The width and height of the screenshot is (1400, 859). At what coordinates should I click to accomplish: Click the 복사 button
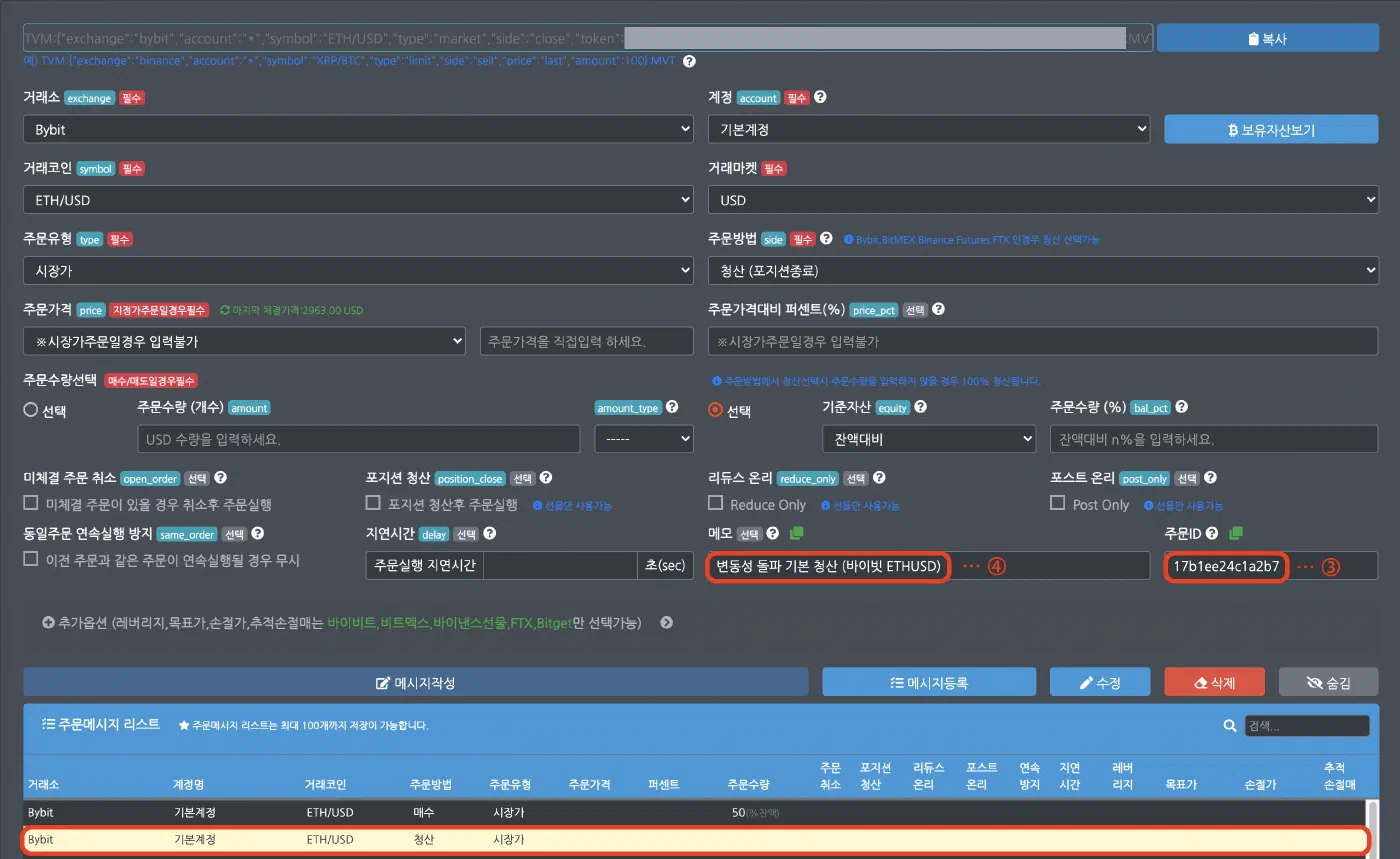[x=1267, y=39]
